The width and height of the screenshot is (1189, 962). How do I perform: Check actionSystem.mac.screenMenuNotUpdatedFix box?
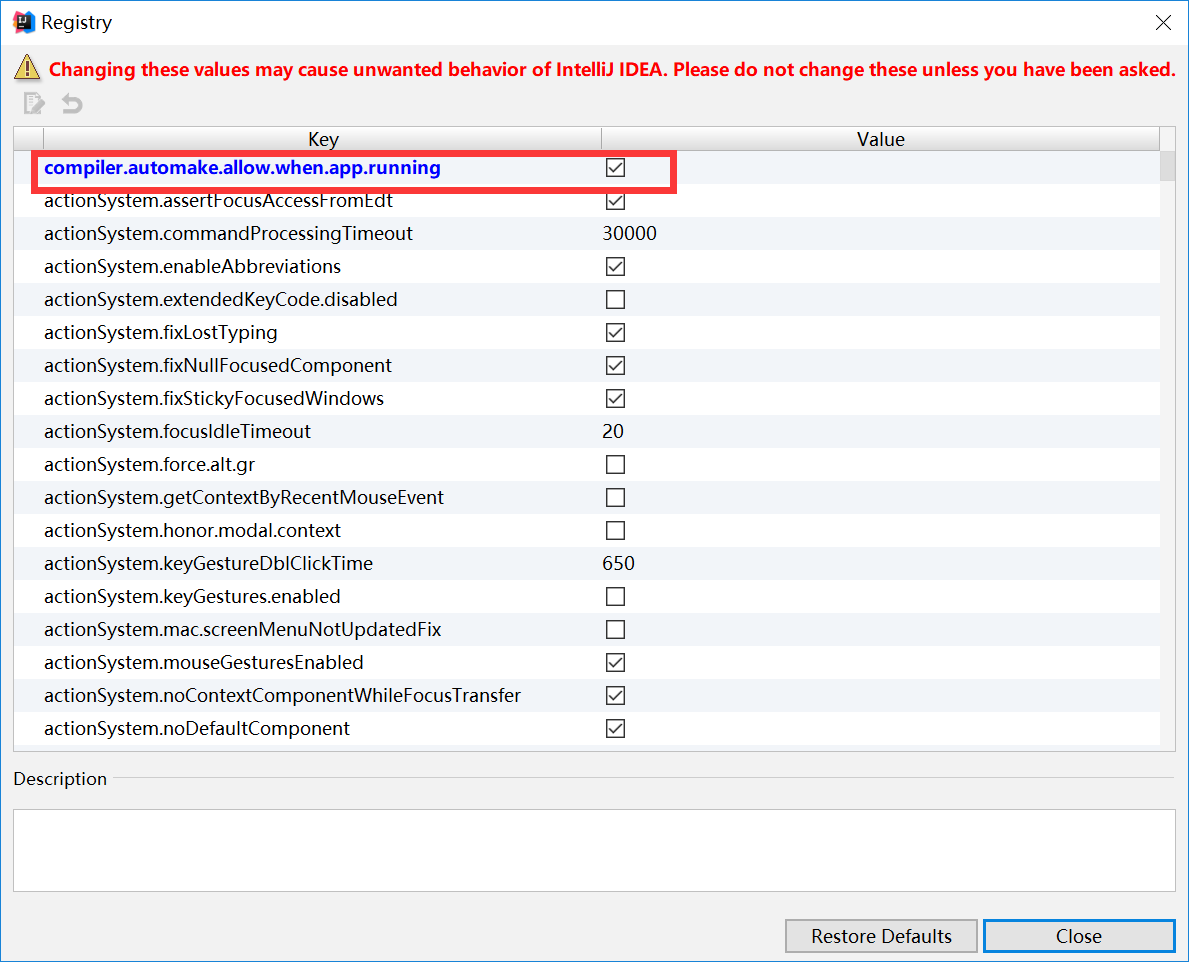pos(616,629)
